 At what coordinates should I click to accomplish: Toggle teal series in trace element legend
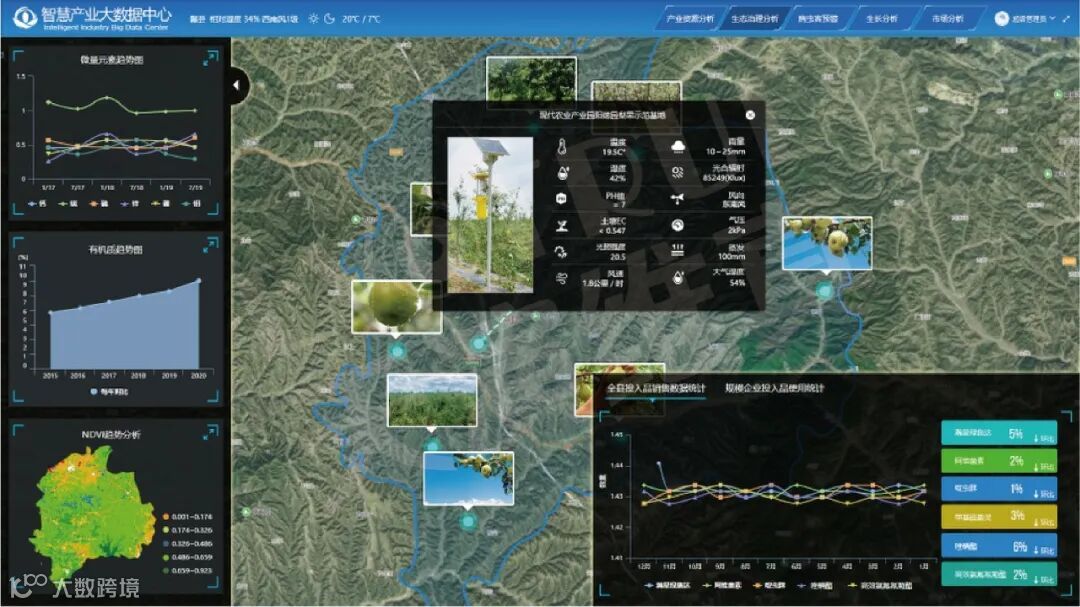(191, 203)
